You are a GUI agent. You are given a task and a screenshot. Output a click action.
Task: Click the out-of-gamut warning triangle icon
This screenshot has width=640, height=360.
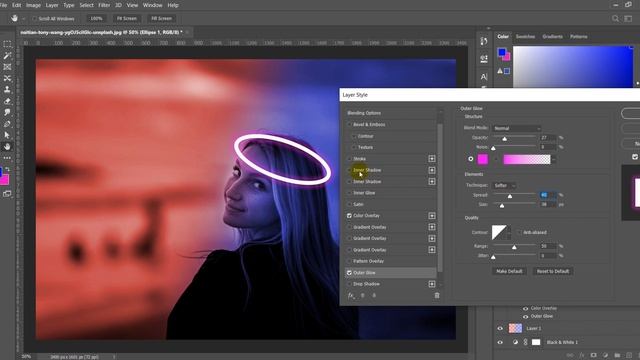500,71
